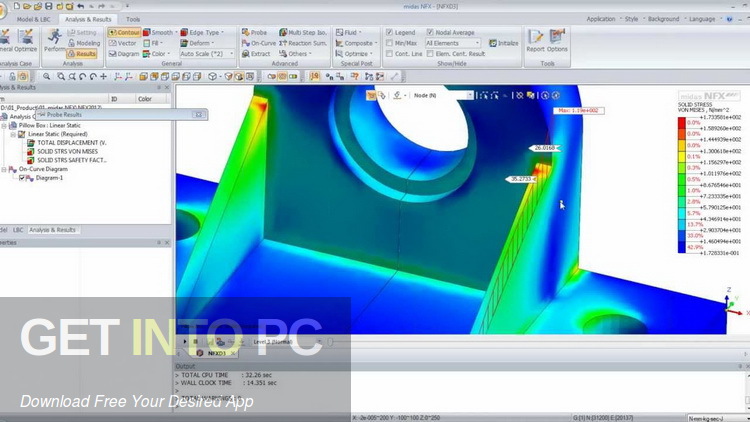
Task: Select the Contour display button
Action: click(x=124, y=33)
